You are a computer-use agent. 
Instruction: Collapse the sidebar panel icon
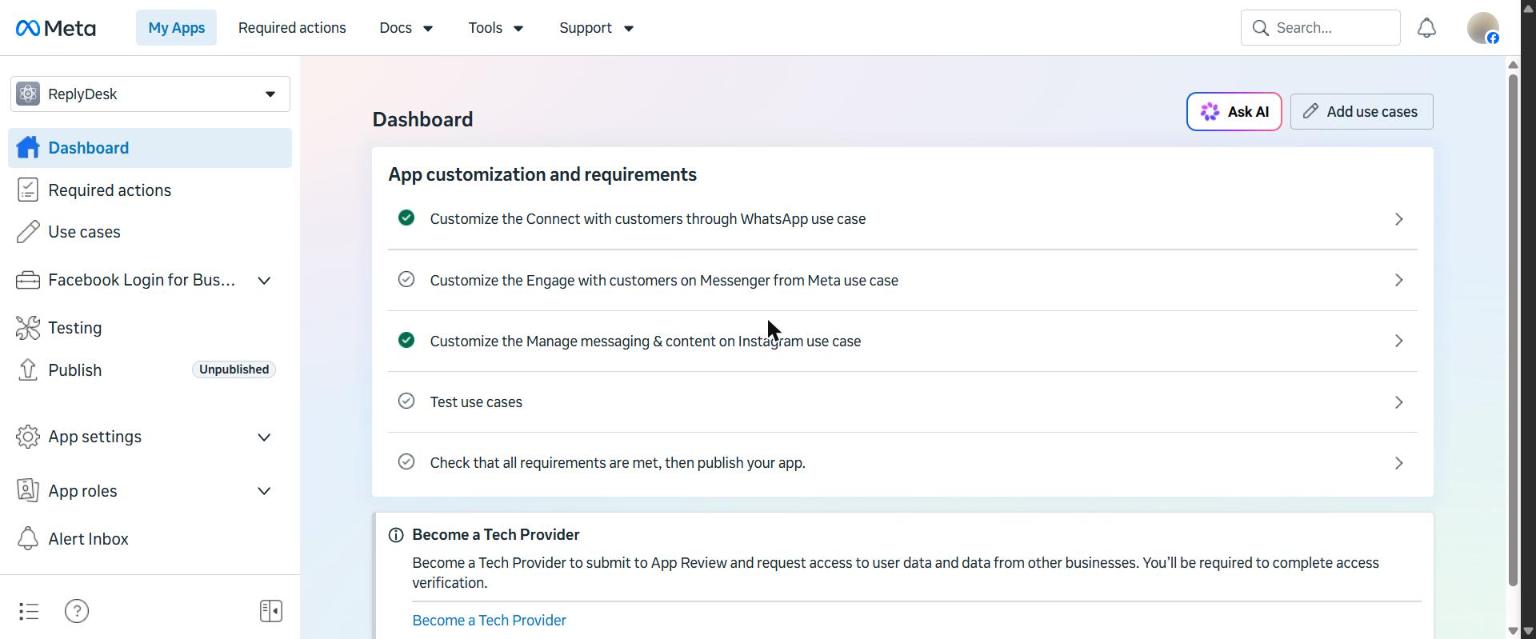pos(271,611)
